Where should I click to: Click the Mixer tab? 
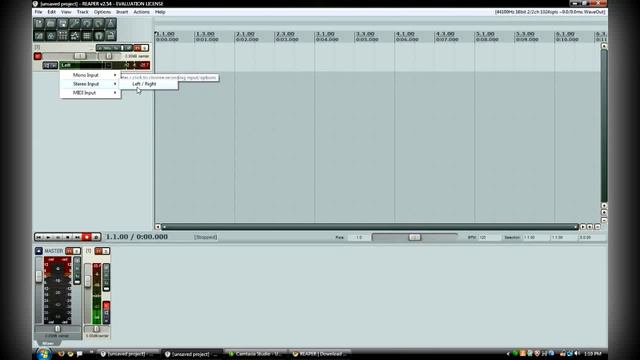(x=48, y=344)
